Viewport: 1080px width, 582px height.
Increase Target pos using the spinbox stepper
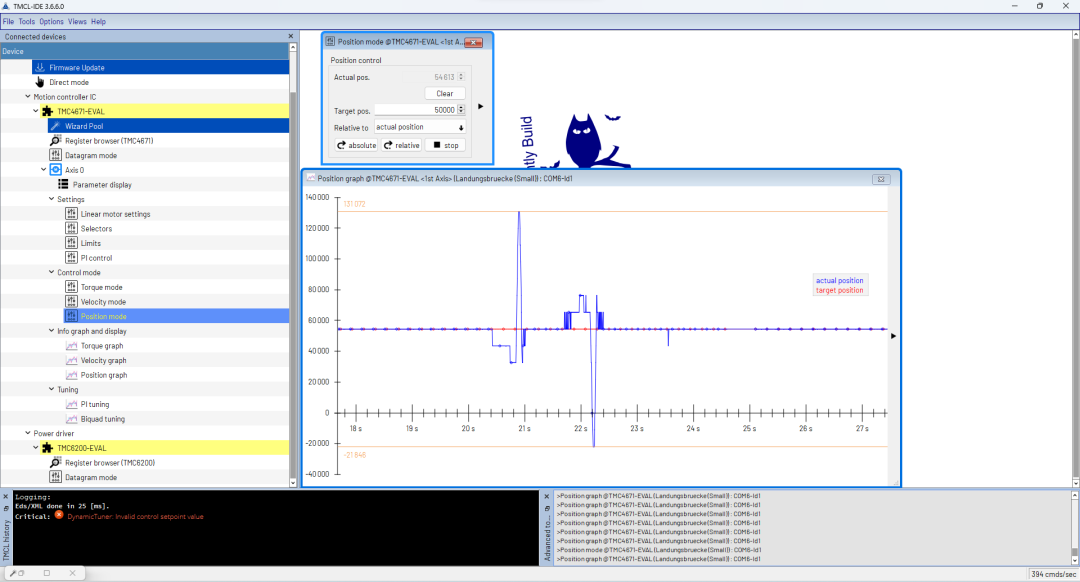tap(460, 108)
